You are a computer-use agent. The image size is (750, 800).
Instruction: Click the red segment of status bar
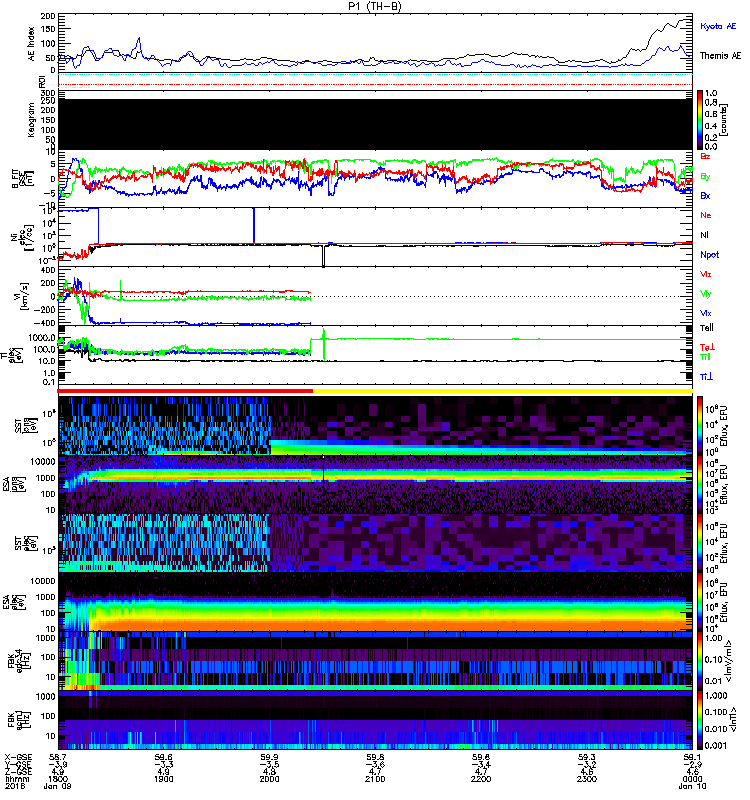(x=185, y=391)
